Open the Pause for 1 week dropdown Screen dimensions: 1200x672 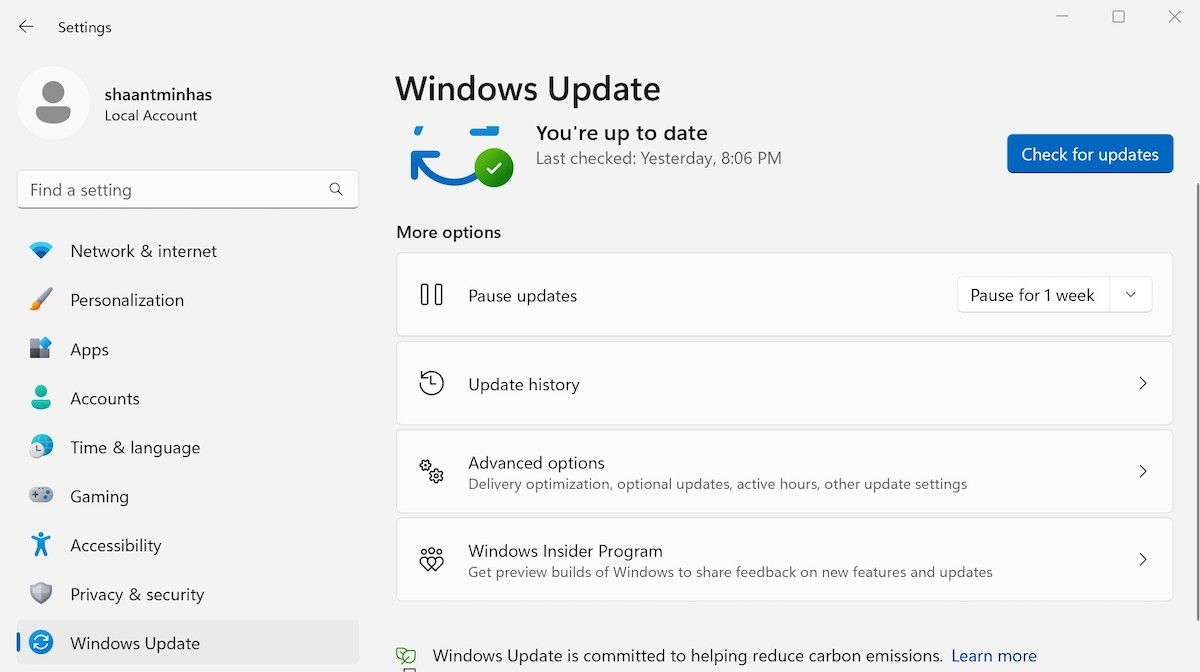point(1130,294)
